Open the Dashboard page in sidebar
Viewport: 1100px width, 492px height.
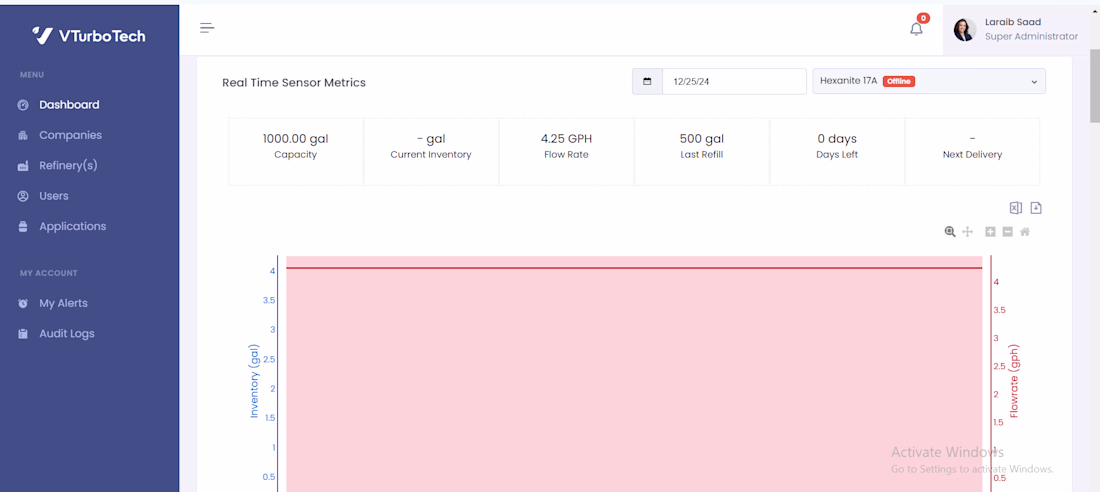pos(69,105)
